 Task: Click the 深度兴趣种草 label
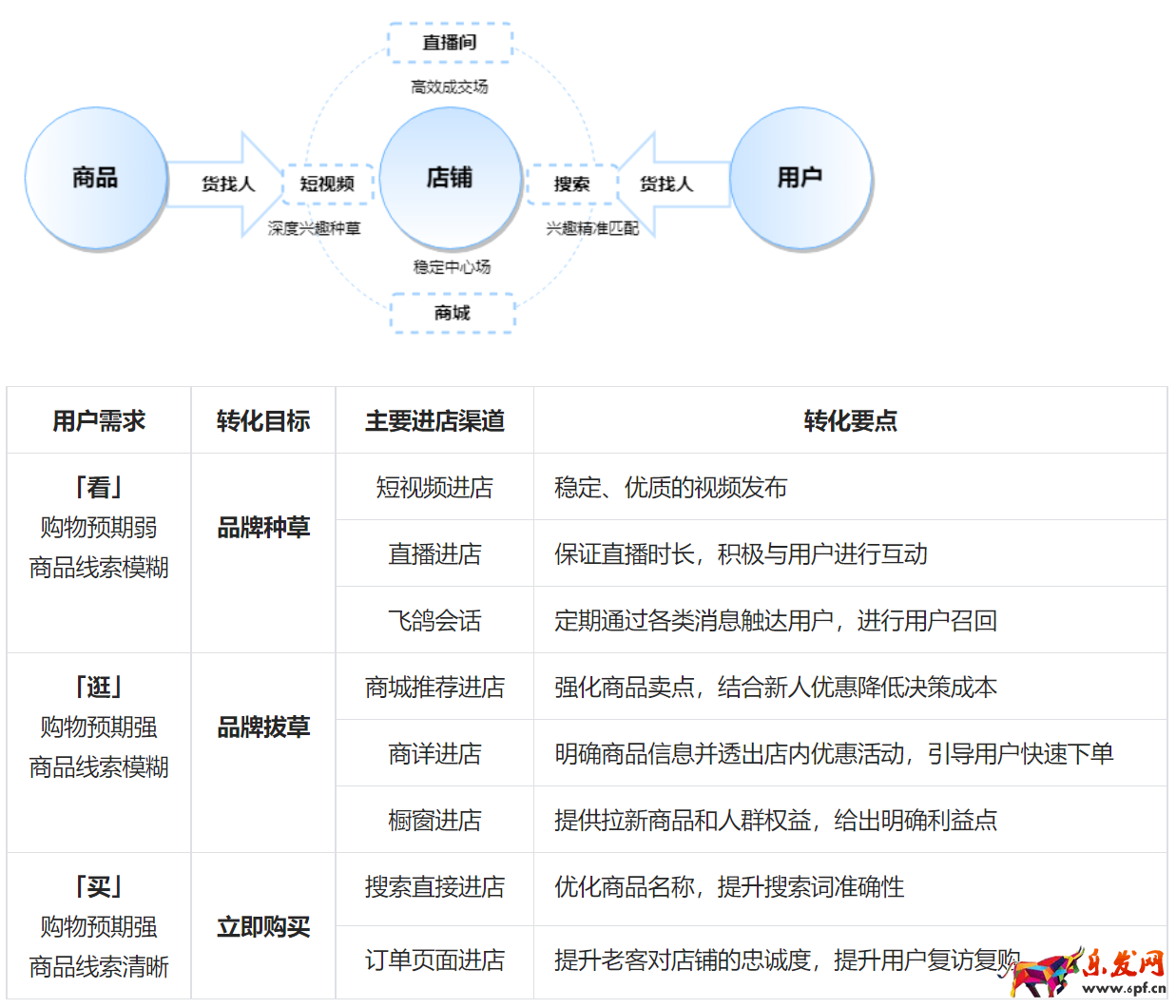315,228
